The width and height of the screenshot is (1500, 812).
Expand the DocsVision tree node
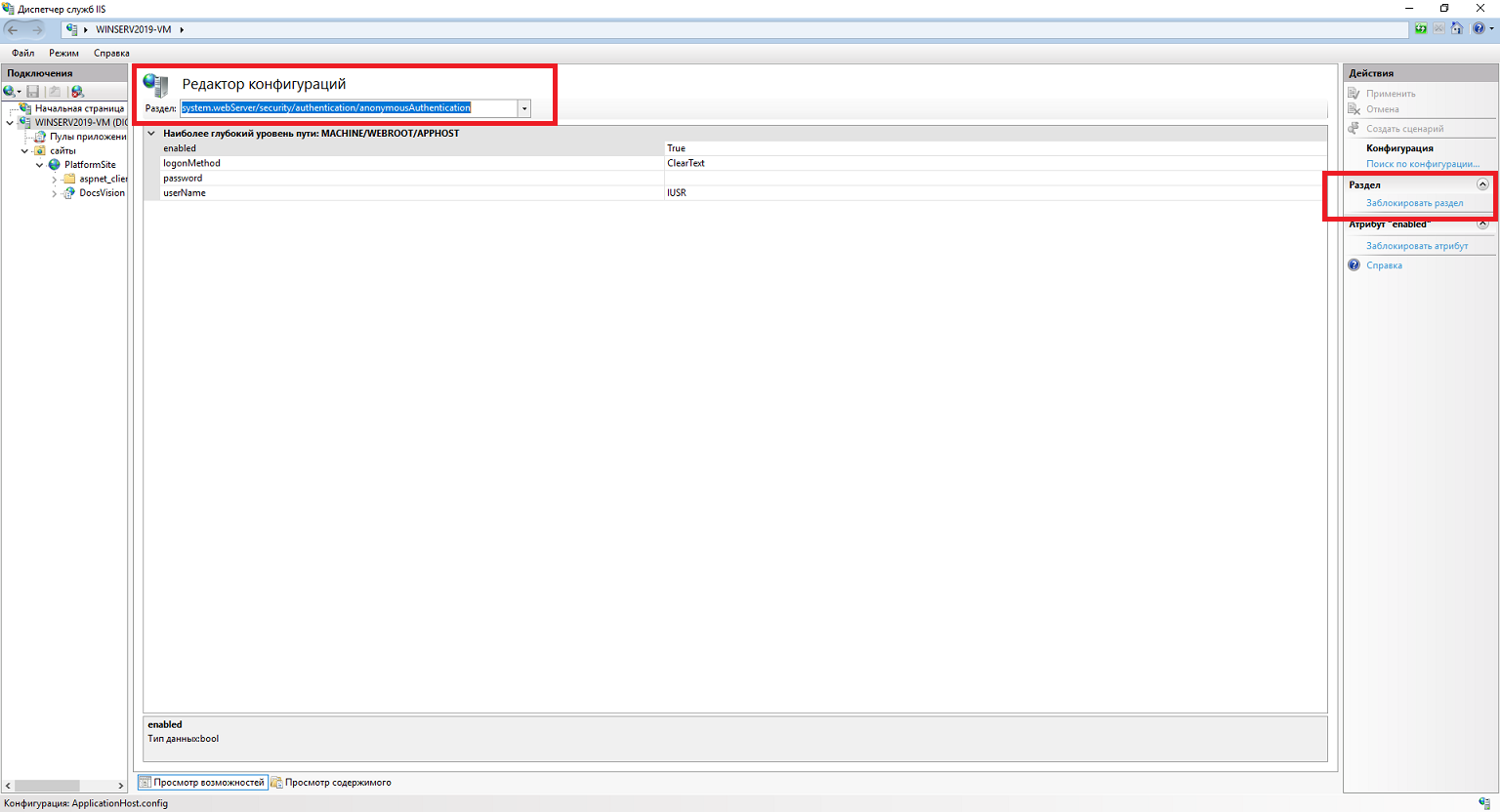55,193
